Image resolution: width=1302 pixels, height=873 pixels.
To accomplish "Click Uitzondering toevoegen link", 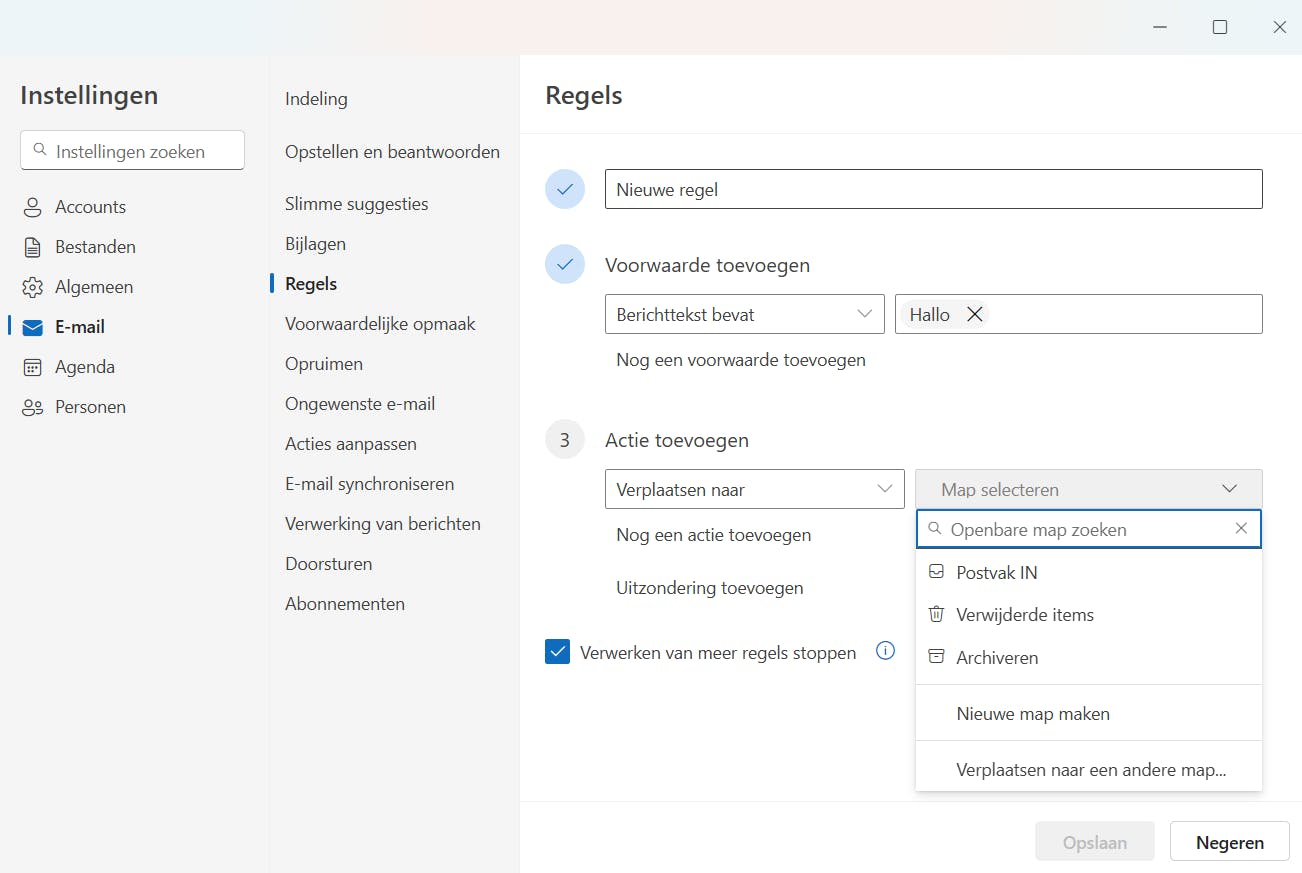I will (709, 588).
